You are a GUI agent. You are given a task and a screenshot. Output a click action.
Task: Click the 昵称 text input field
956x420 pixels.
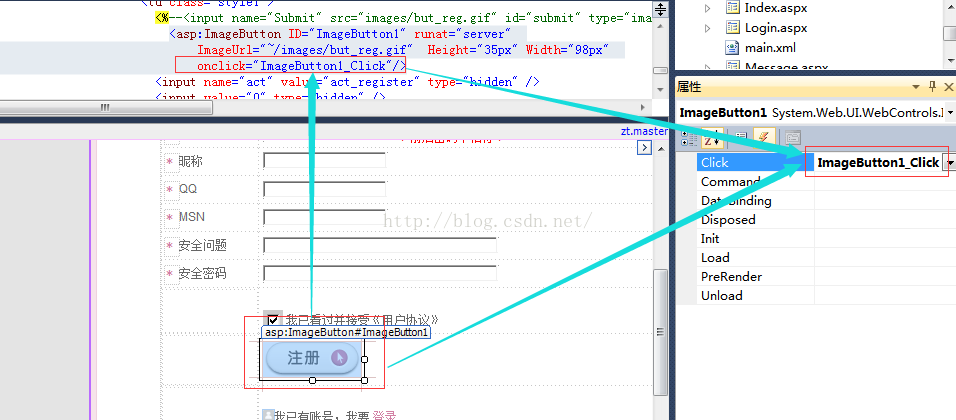[324, 161]
